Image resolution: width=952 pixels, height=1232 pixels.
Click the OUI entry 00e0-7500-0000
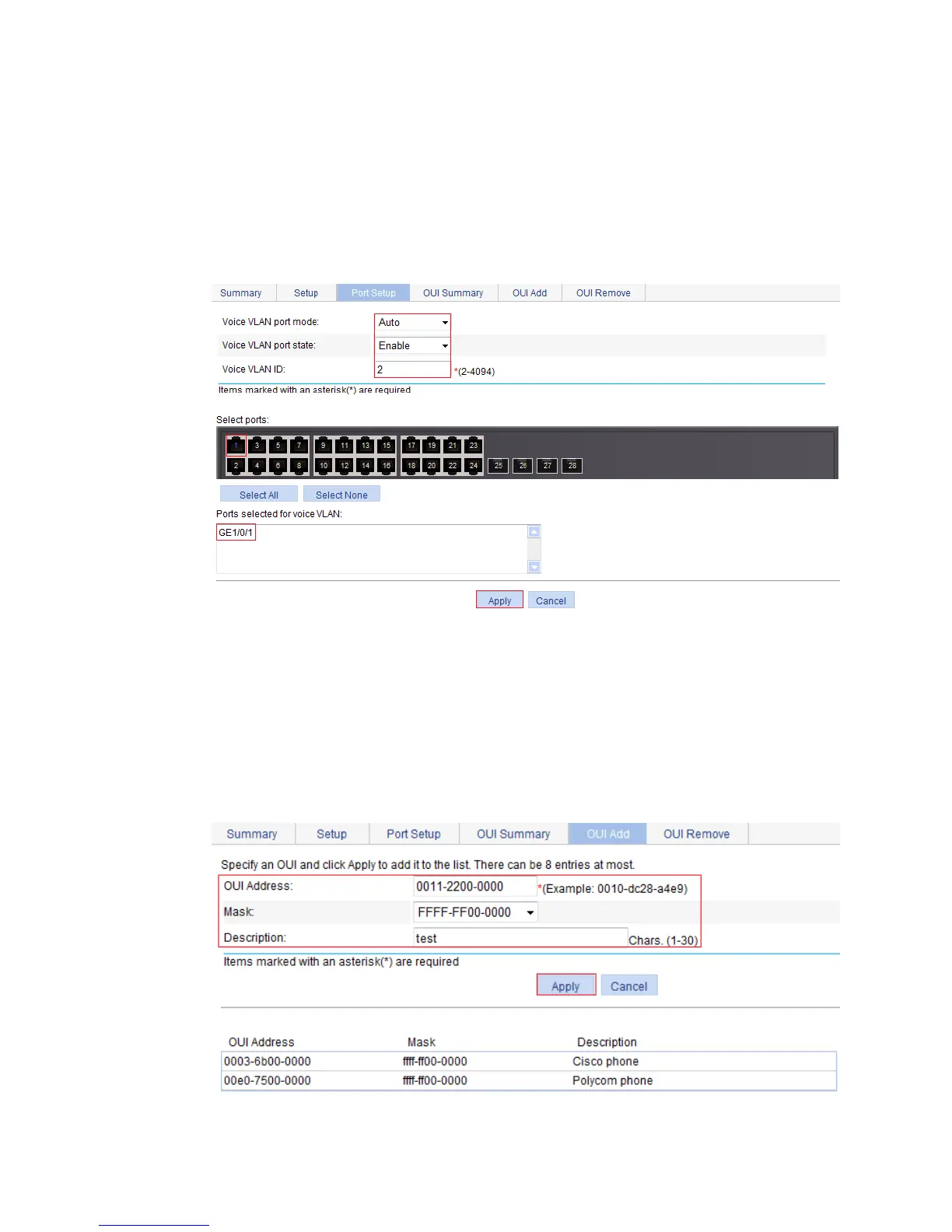pos(268,1081)
